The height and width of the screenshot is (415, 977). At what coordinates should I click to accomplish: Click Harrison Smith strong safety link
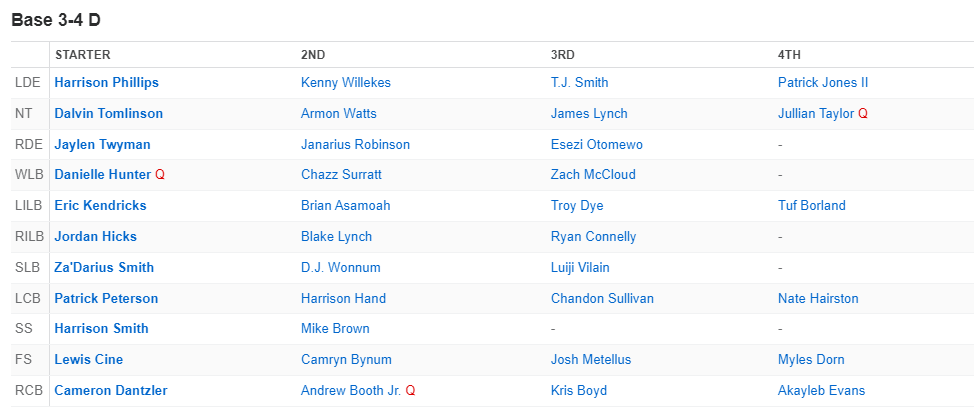[x=101, y=329]
